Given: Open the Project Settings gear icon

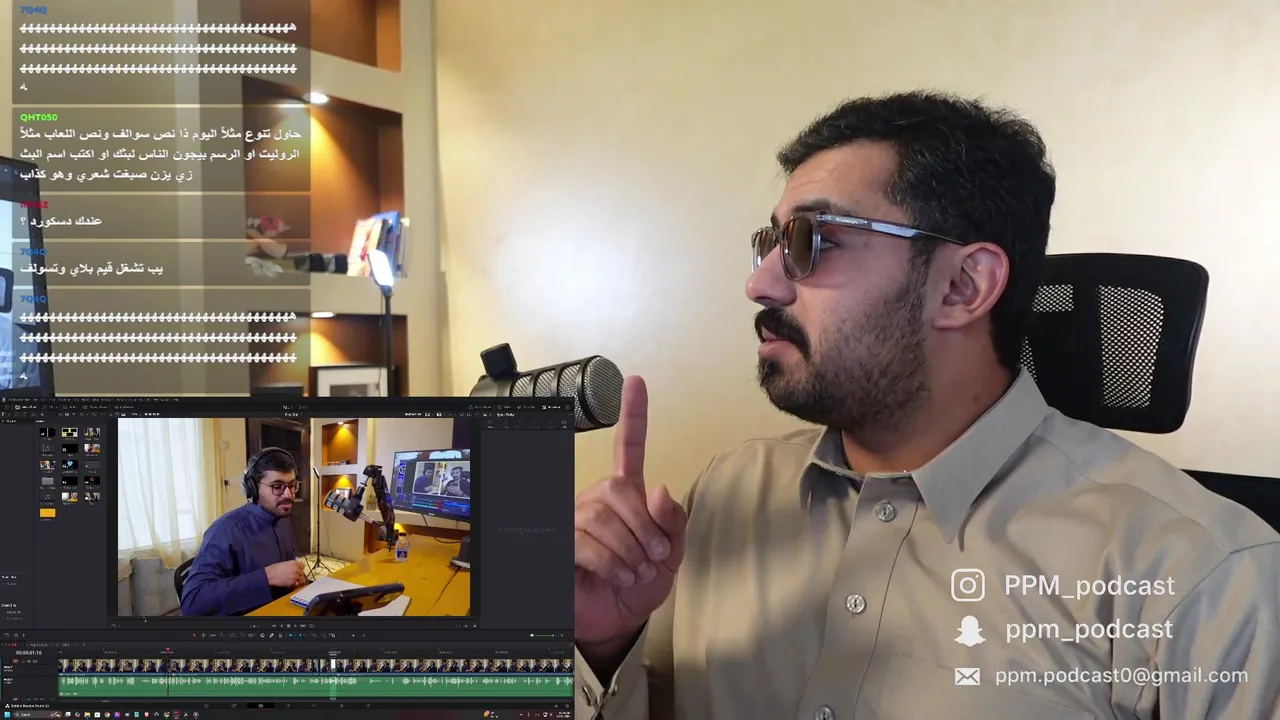Looking at the screenshot, I should (567, 706).
